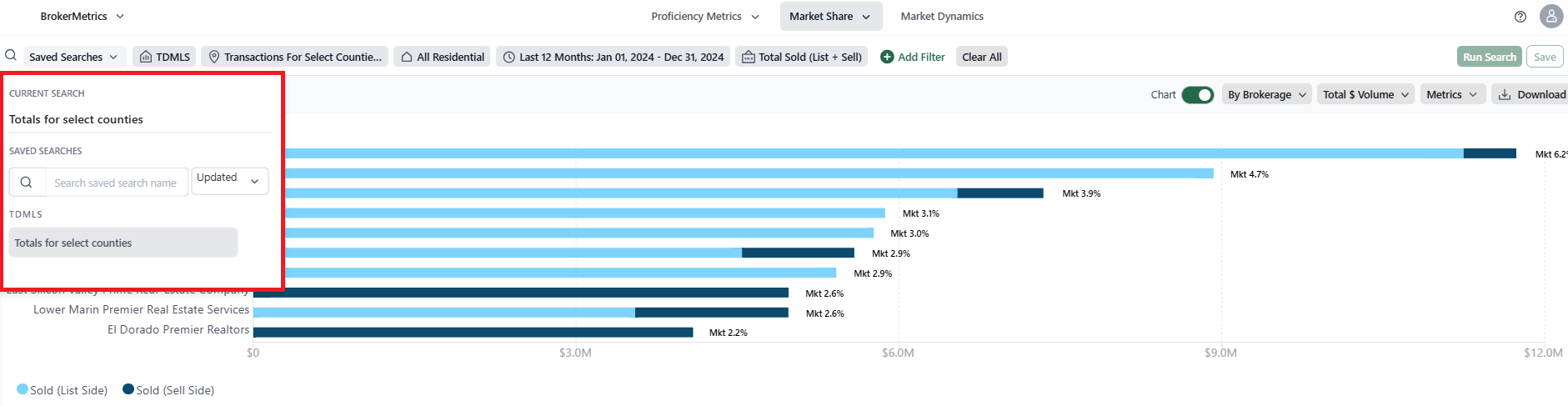
Task: Click the CURRENT SEARCH heading
Action: coord(47,93)
